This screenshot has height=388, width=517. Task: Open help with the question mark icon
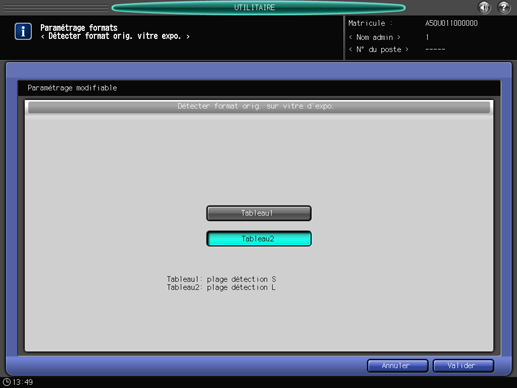pyautogui.click(x=504, y=7)
